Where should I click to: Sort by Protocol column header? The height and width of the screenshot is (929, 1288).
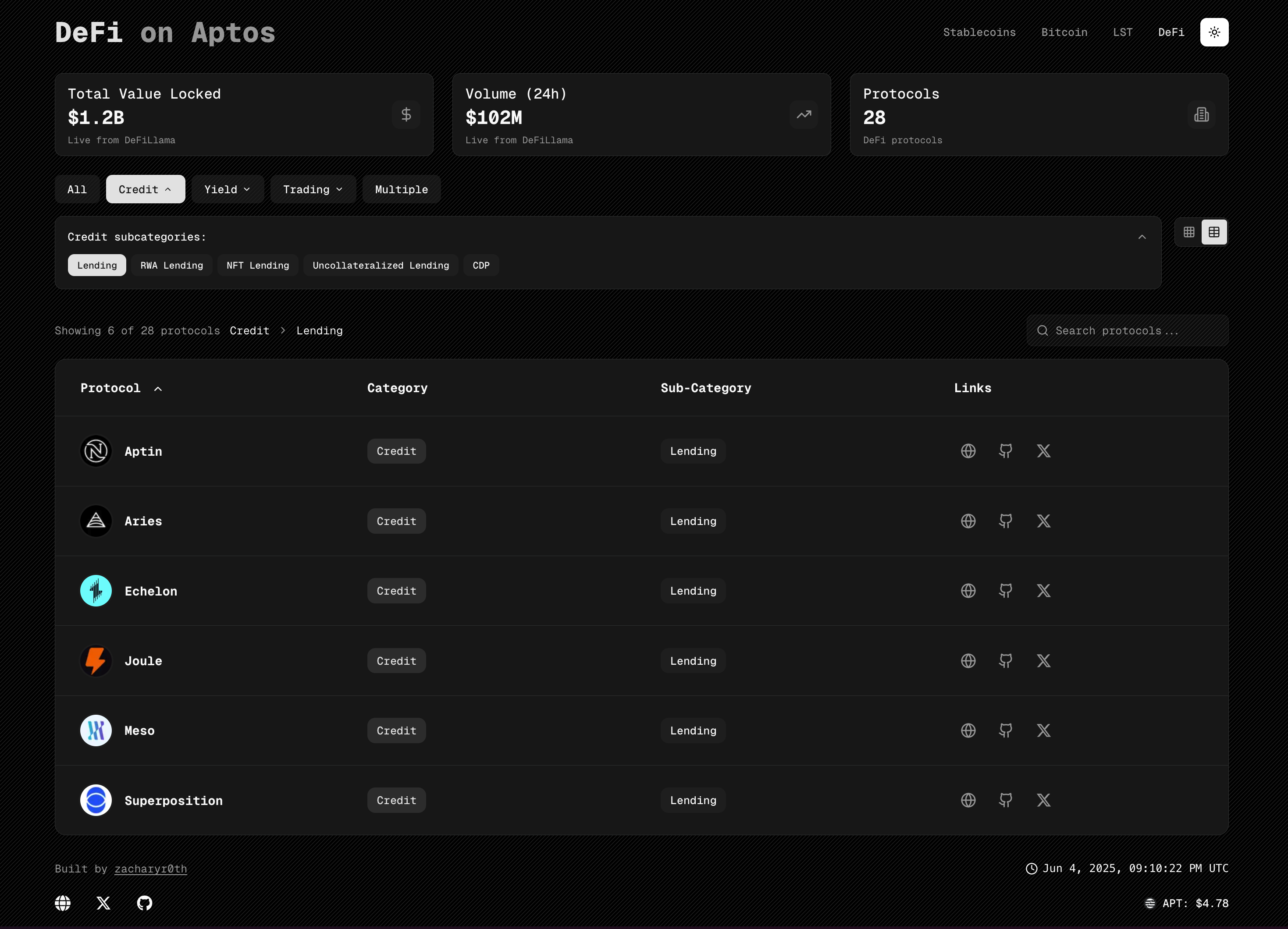coord(121,388)
